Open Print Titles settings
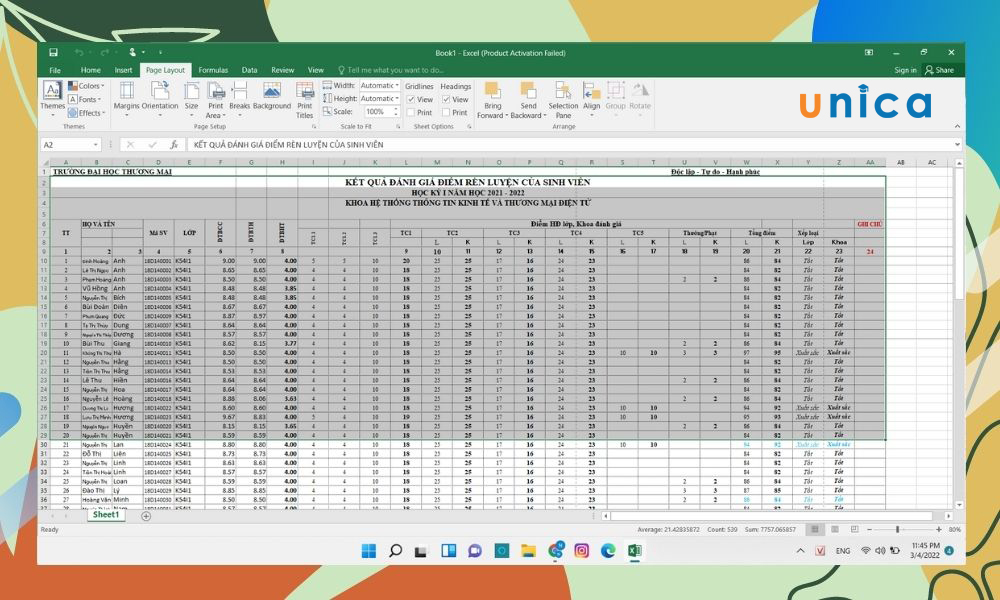Viewport: 1000px width, 600px height. point(305,100)
